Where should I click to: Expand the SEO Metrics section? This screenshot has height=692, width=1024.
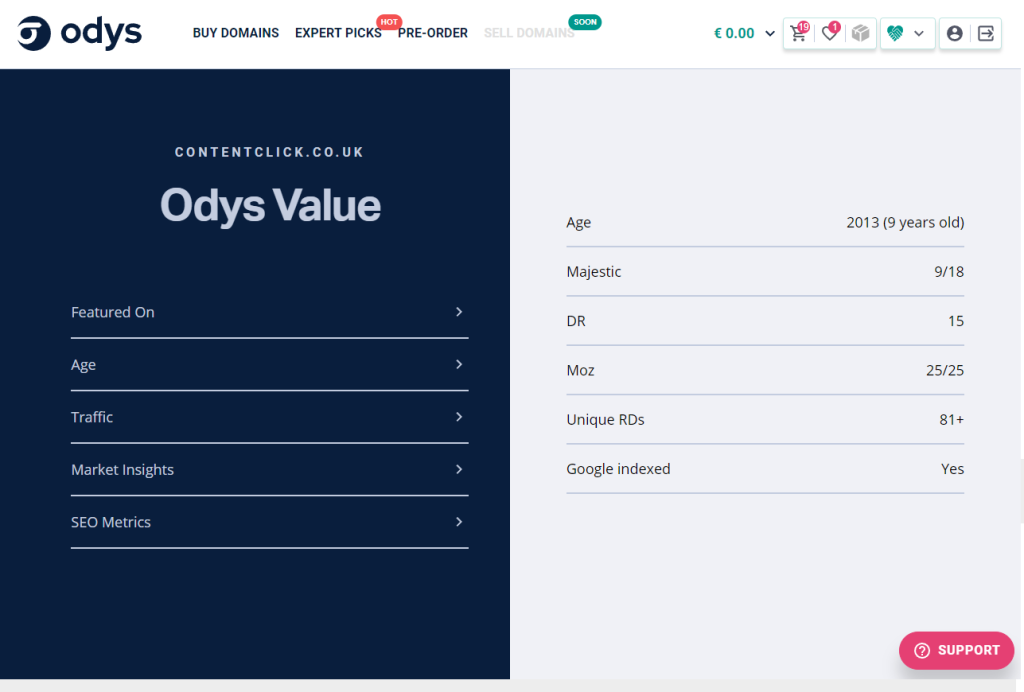(270, 522)
